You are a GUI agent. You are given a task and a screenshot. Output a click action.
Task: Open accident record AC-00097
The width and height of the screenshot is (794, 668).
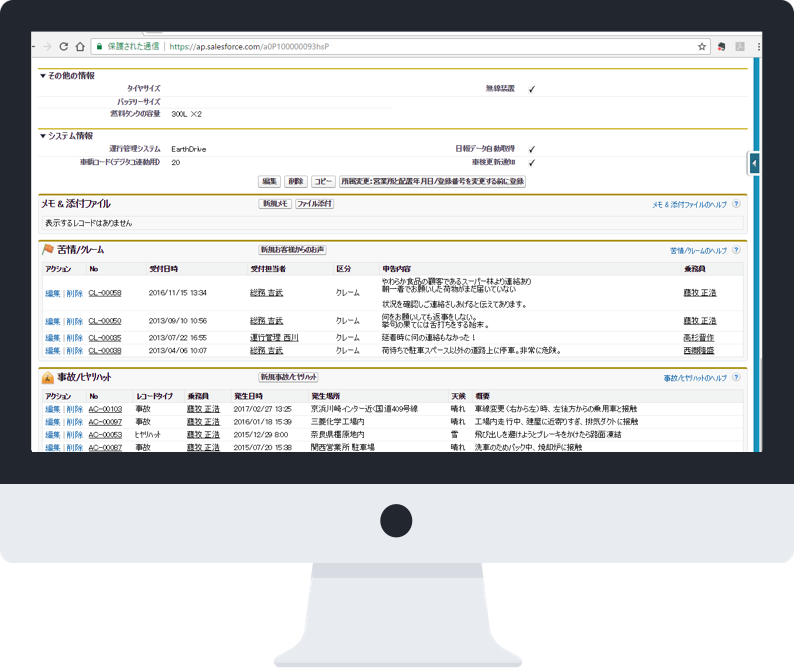105,422
